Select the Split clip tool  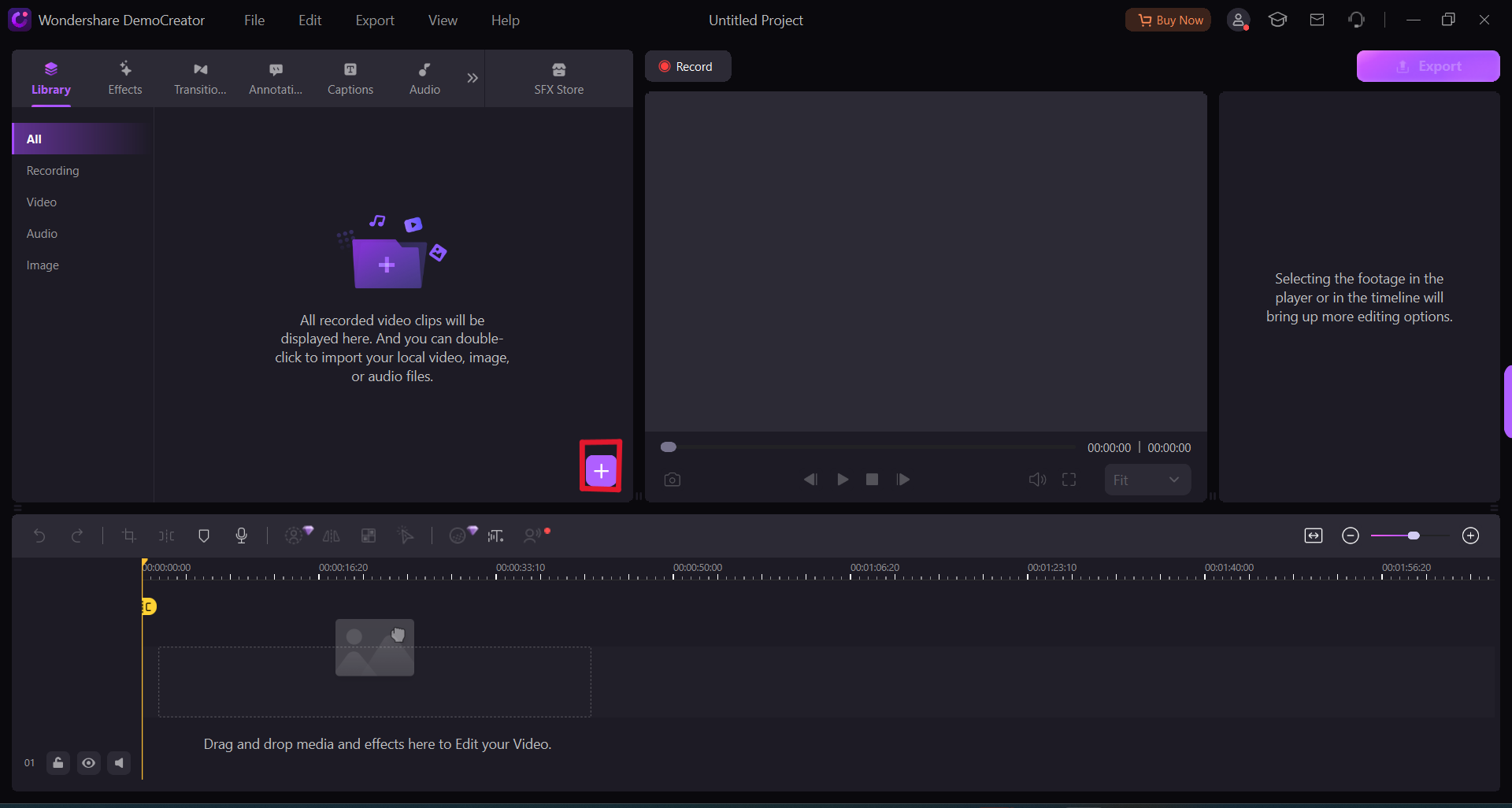(166, 536)
